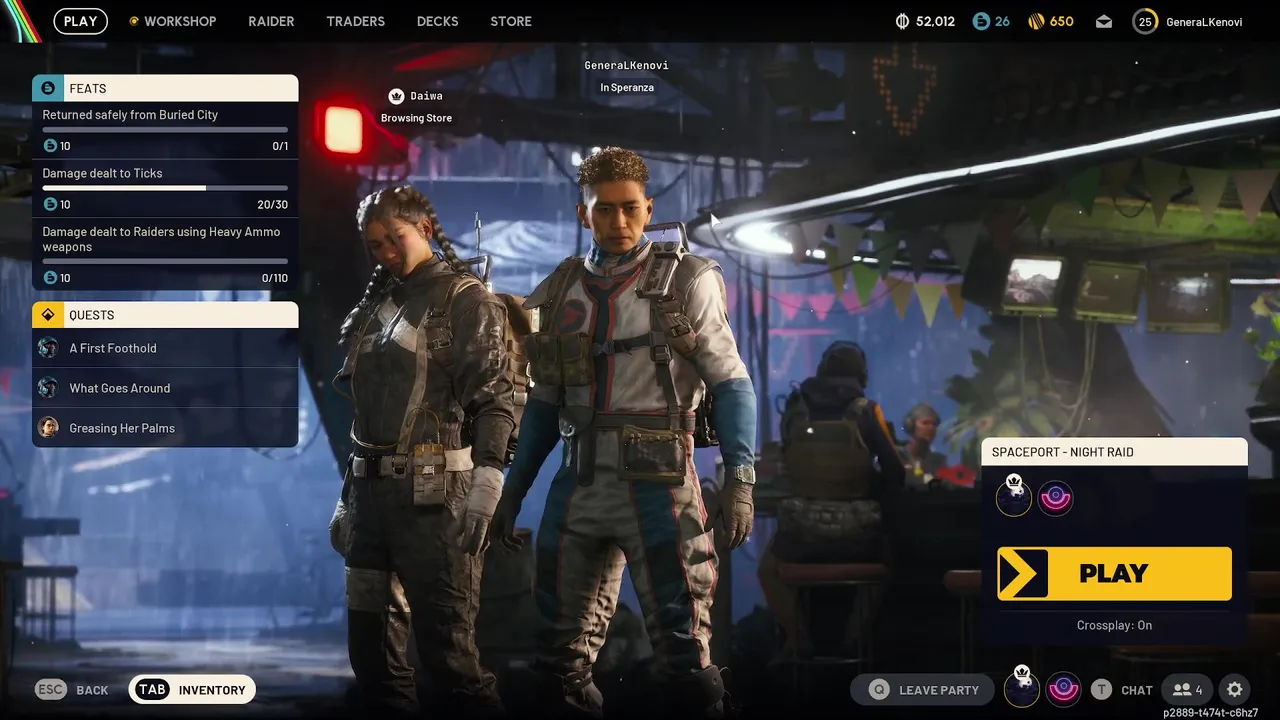The image size is (1280, 720).
Task: Click the ESC key icon
Action: 51,690
